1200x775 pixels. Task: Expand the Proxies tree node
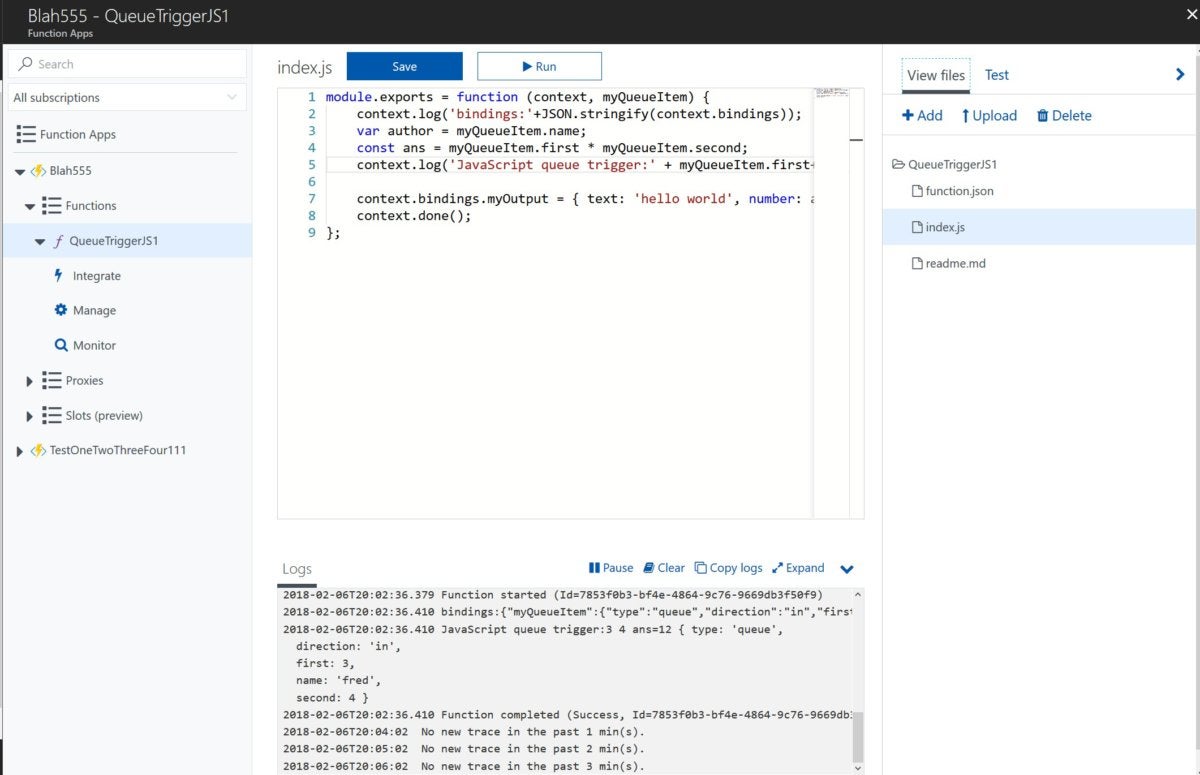(30, 381)
